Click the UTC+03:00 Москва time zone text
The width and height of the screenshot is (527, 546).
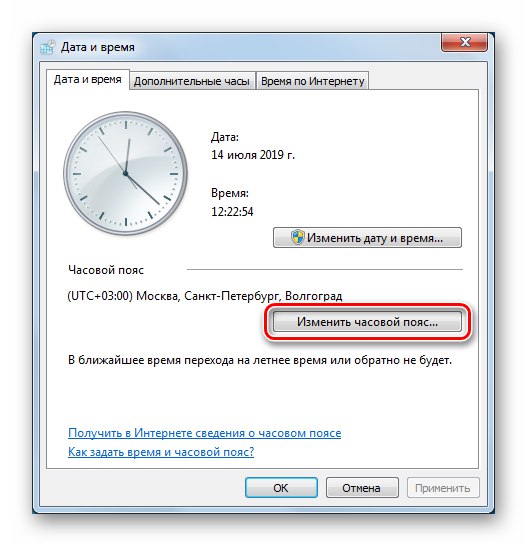pyautogui.click(x=205, y=296)
